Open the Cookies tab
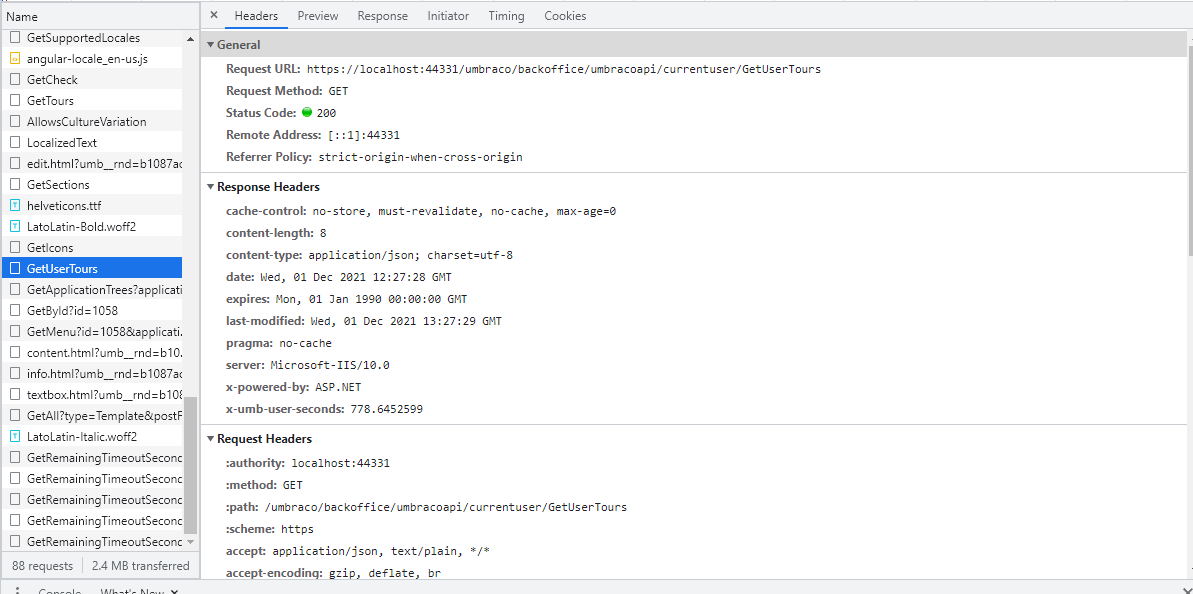 coord(565,15)
